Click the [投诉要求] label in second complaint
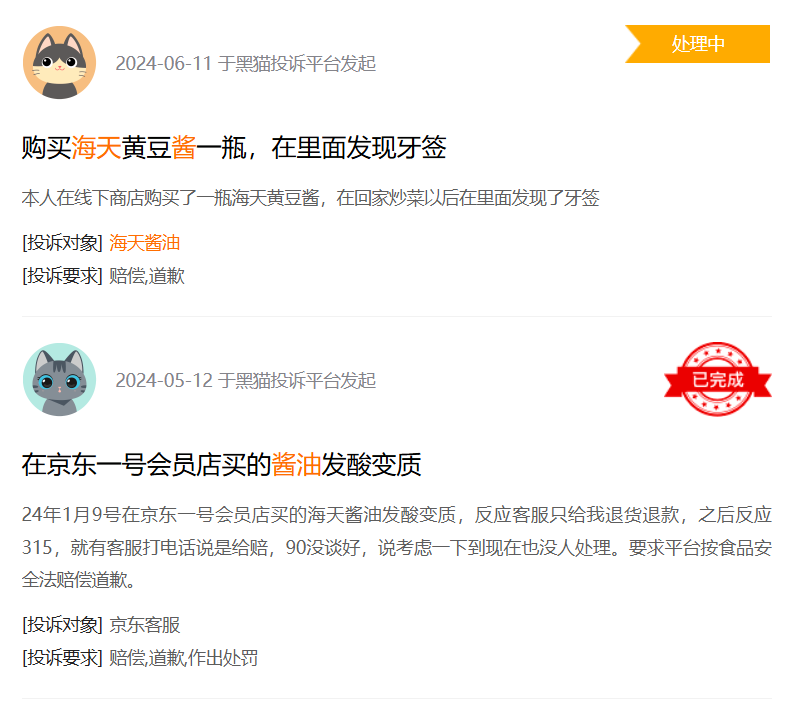Viewport: 792px width, 701px height. (x=62, y=658)
